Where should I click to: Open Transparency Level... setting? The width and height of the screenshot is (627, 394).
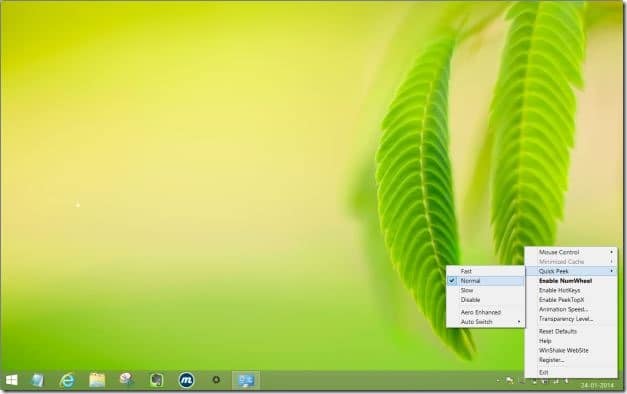coord(571,319)
